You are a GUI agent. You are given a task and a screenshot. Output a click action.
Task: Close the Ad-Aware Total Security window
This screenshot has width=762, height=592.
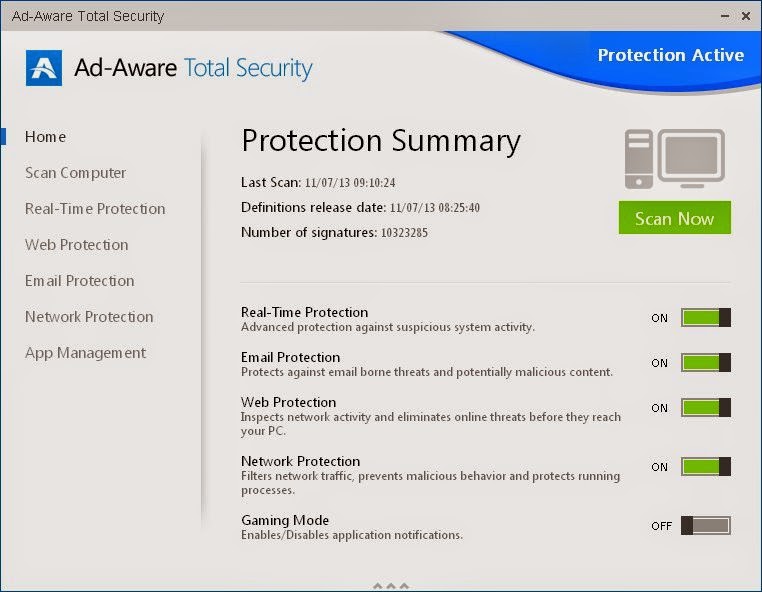(746, 16)
